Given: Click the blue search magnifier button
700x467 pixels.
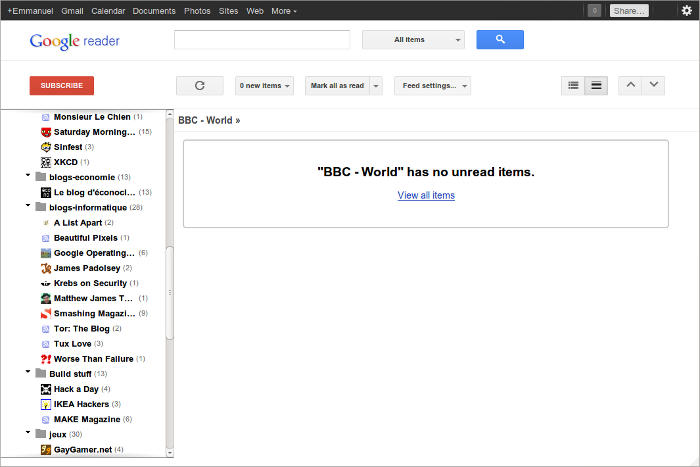Looking at the screenshot, I should 500,40.
